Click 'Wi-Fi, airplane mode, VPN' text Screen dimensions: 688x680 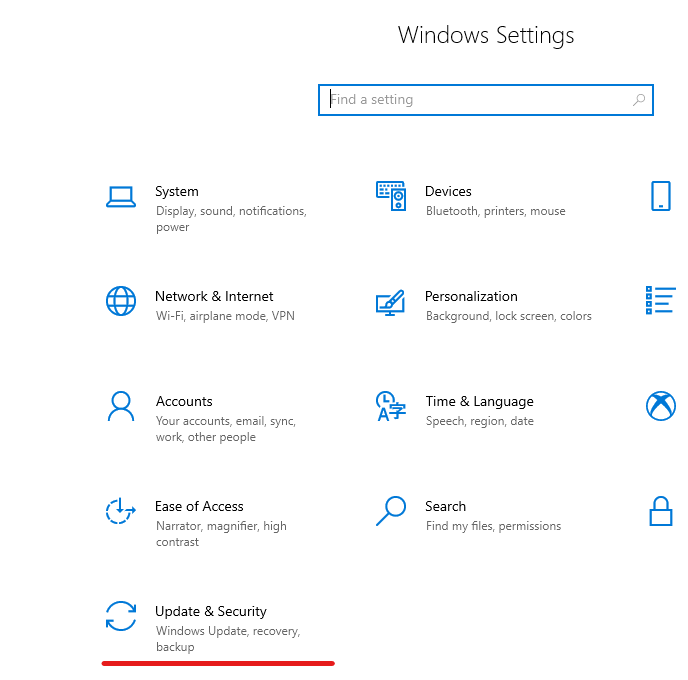[x=225, y=316]
